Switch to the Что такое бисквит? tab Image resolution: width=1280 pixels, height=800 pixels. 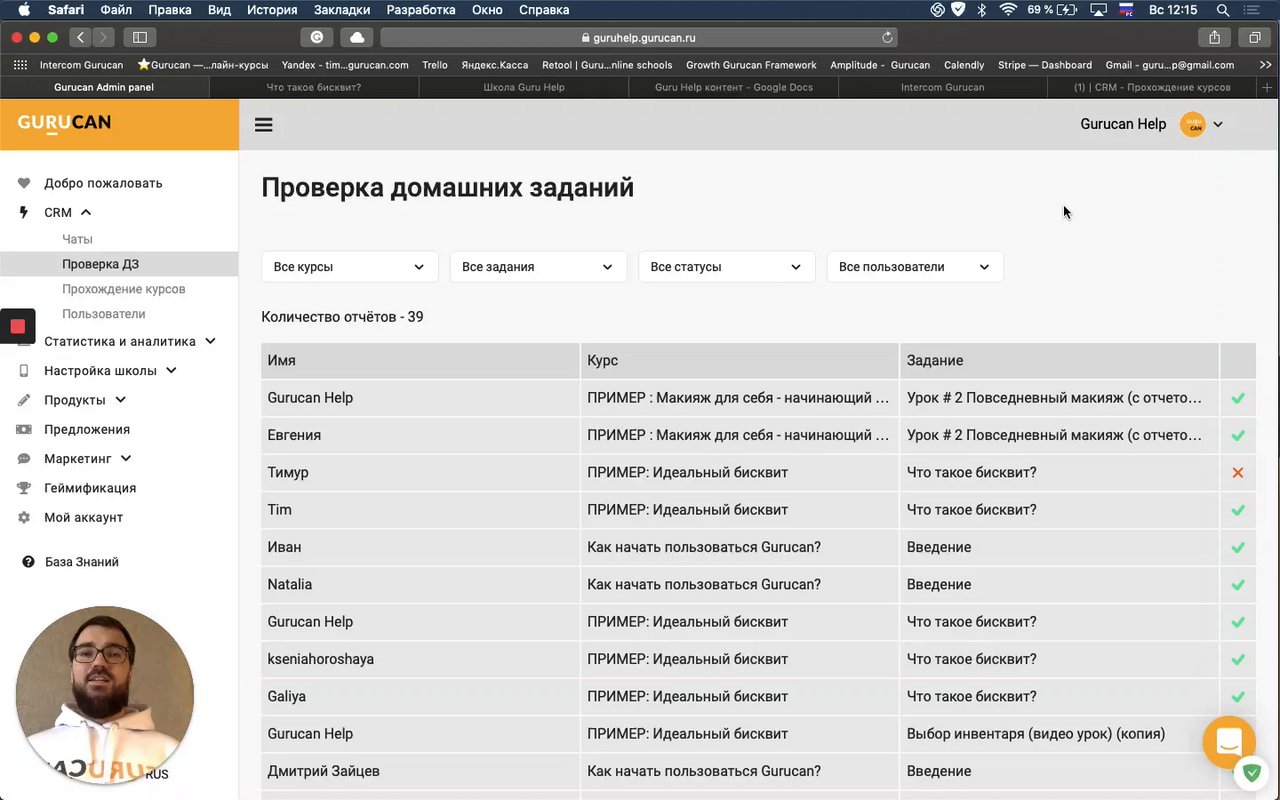314,87
